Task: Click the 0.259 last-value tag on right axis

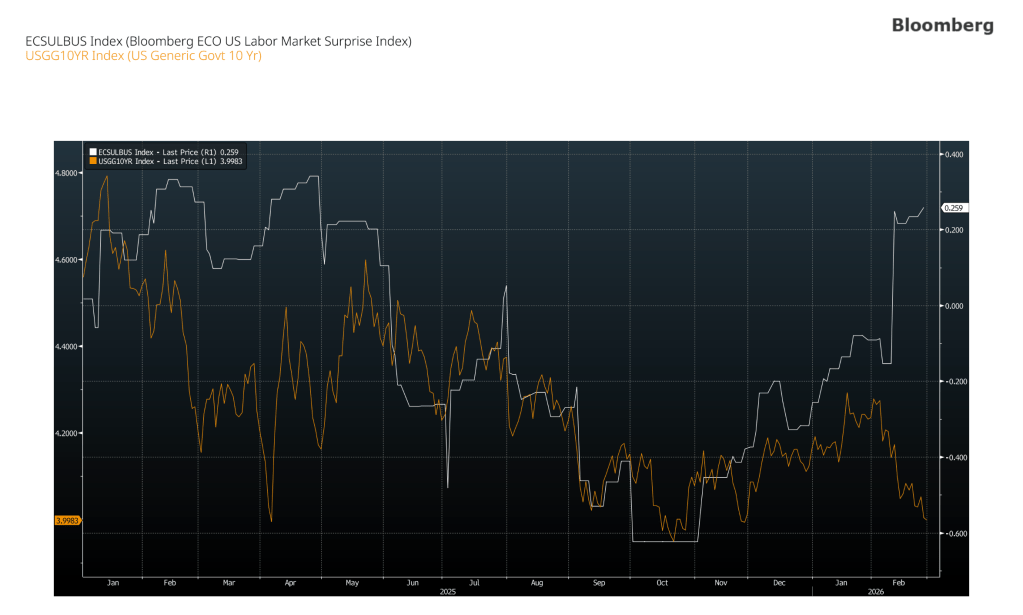Action: coord(956,208)
